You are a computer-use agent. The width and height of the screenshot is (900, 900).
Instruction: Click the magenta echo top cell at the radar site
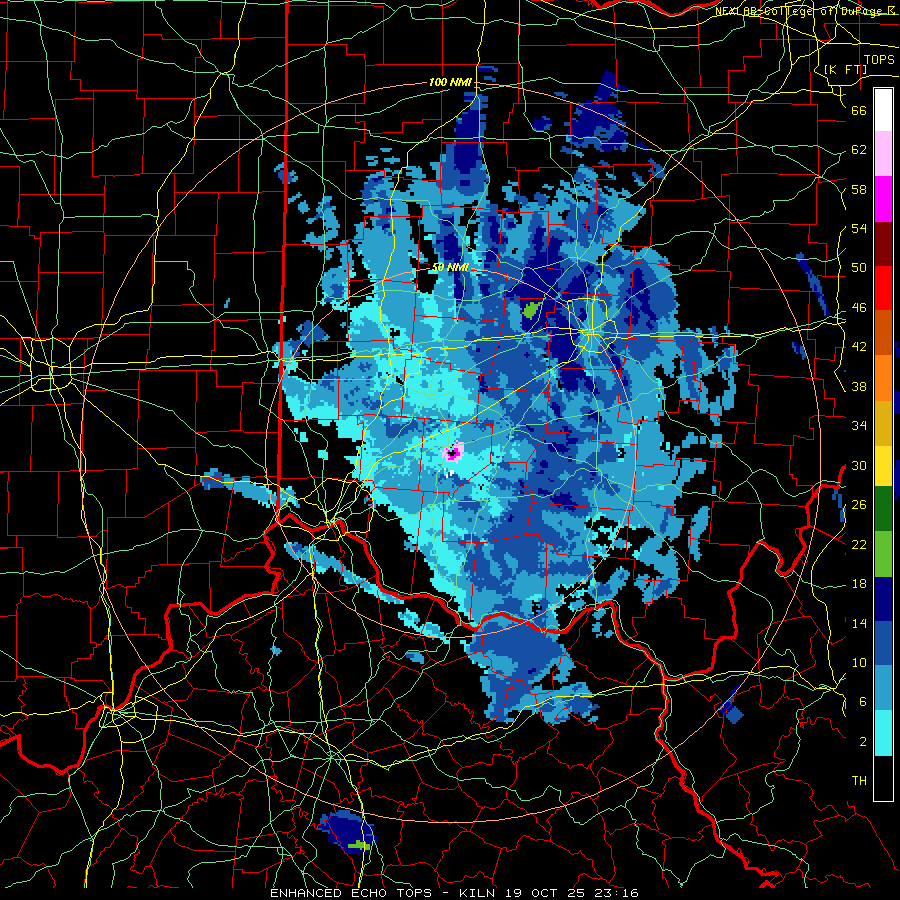[x=453, y=454]
